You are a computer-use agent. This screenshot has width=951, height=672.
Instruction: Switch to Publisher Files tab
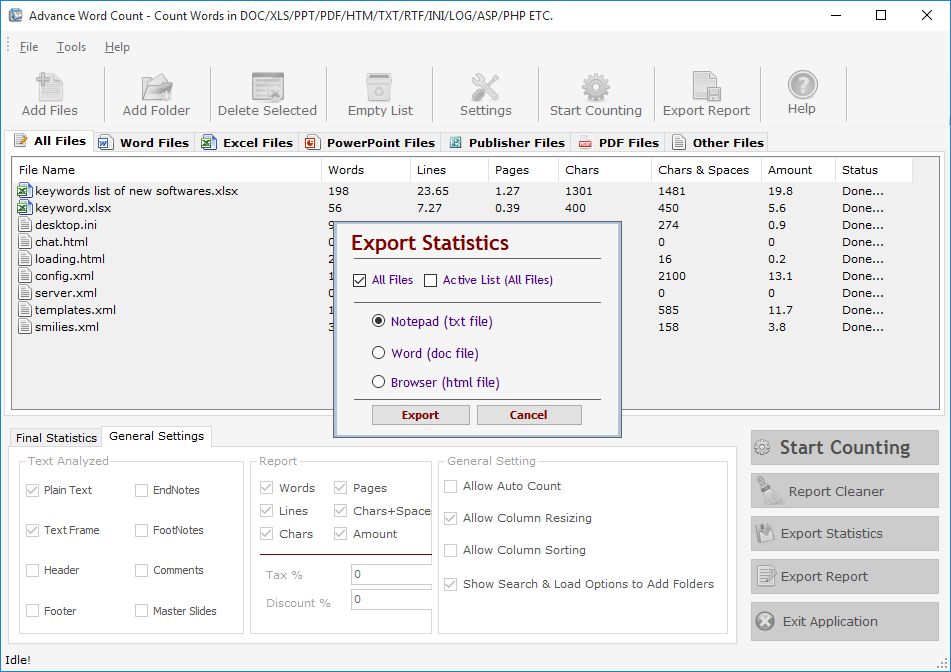506,143
